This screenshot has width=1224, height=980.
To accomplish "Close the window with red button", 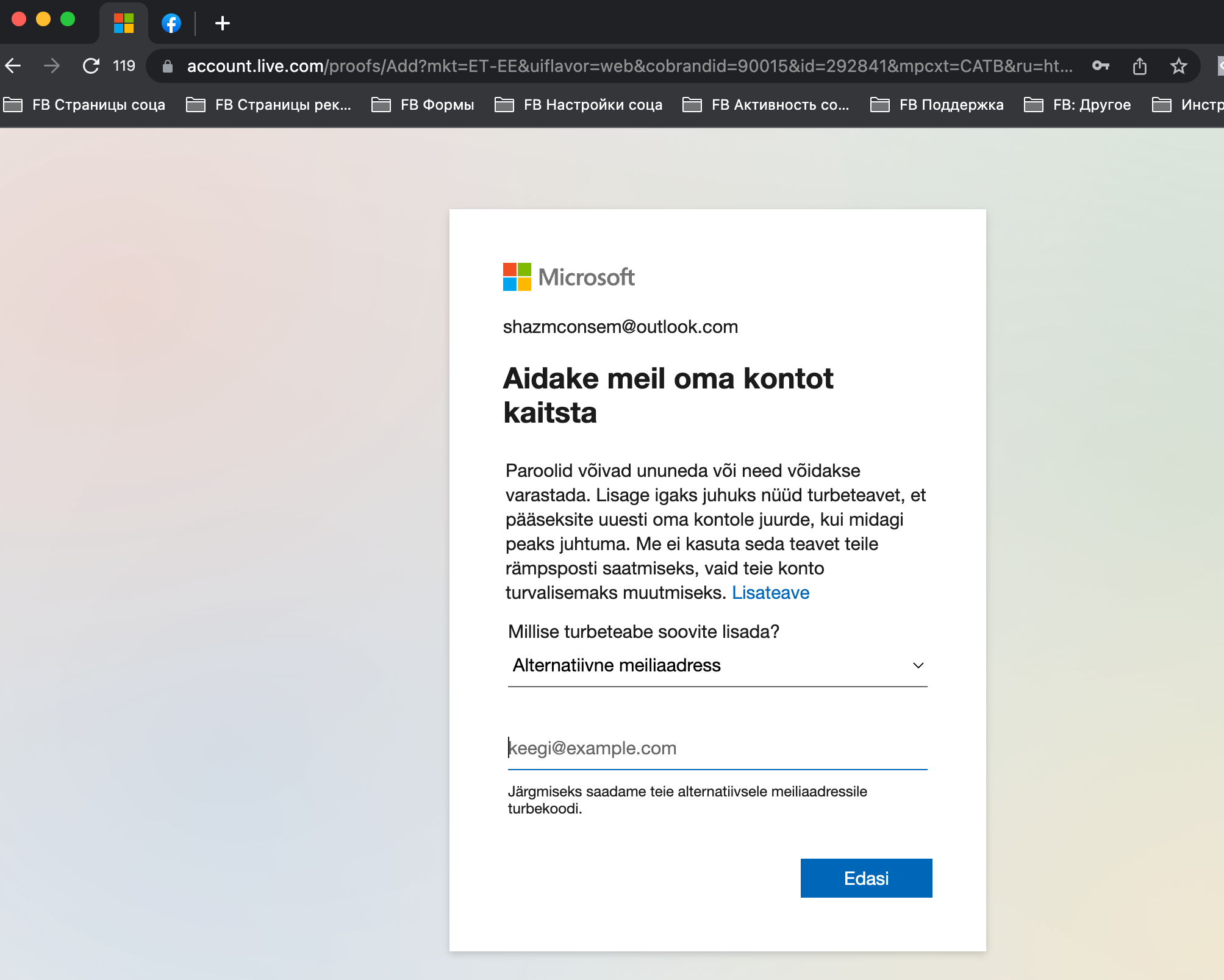I will coord(19,19).
